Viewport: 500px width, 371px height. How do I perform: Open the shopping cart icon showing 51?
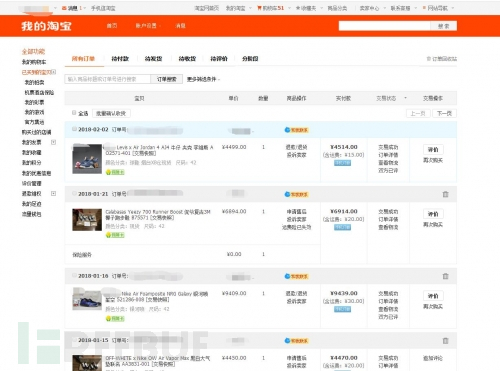click(x=270, y=8)
